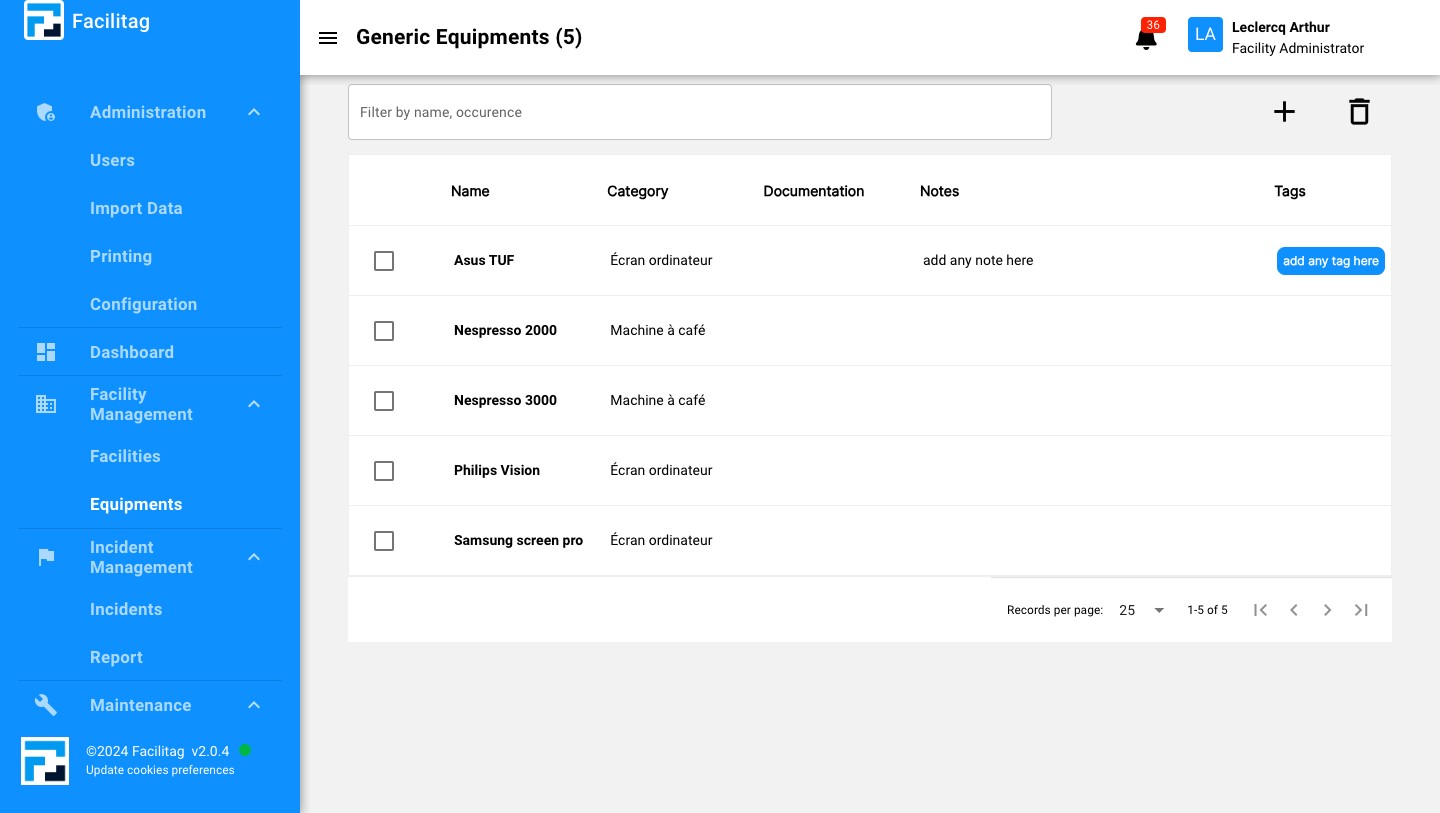1440x813 pixels.
Task: Click the LA user avatar
Action: [x=1205, y=35]
